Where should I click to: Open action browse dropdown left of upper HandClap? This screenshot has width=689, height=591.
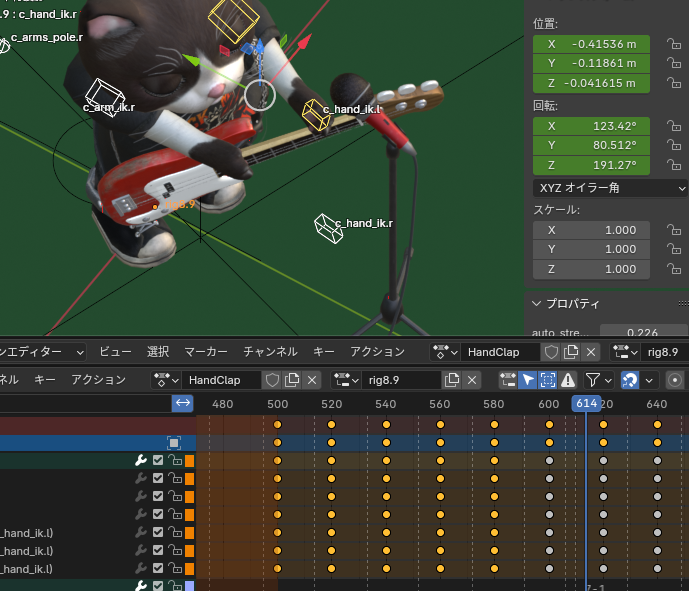click(x=445, y=352)
